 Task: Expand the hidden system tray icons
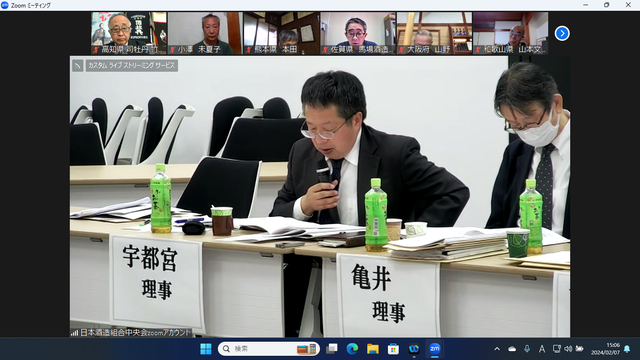(497, 349)
